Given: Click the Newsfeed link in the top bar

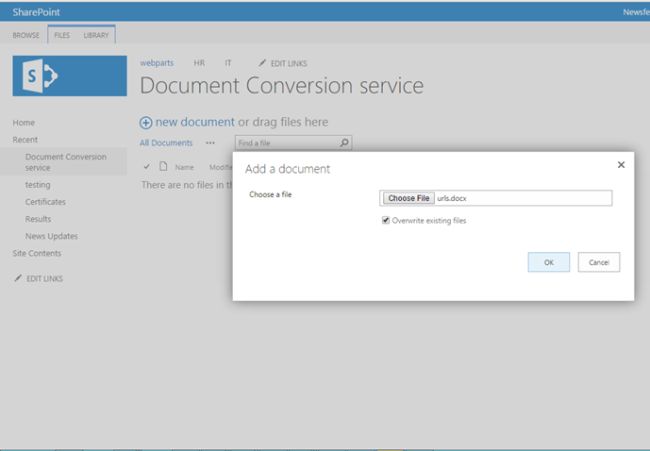Looking at the screenshot, I should (636, 12).
